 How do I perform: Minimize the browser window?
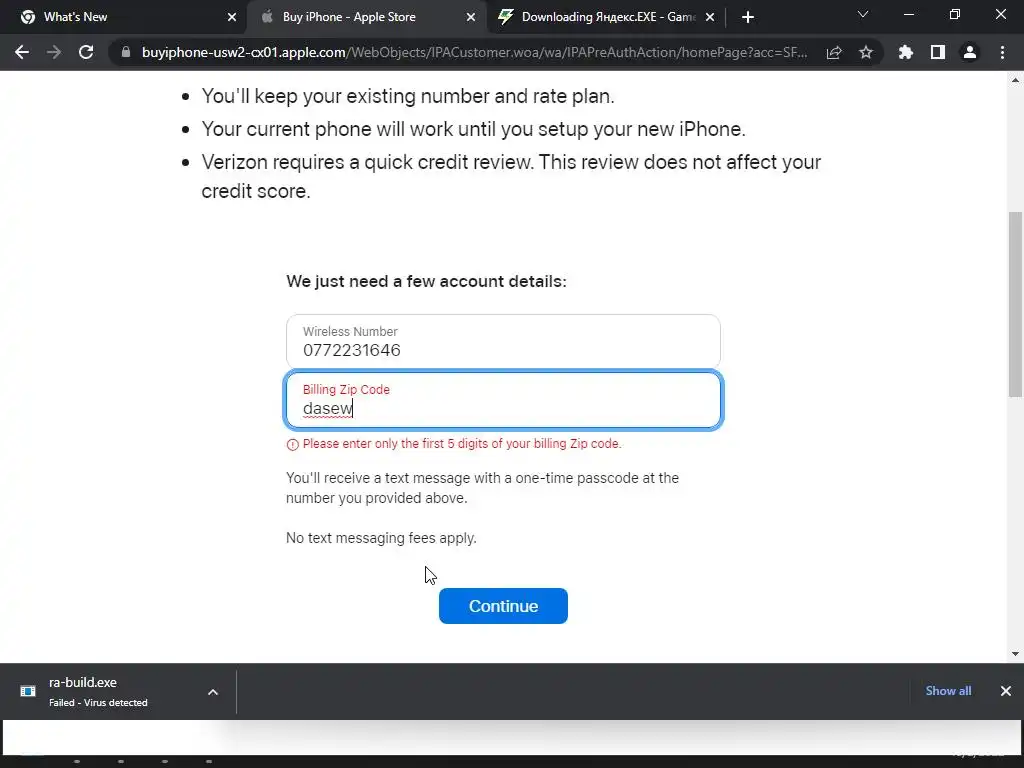tap(908, 14)
